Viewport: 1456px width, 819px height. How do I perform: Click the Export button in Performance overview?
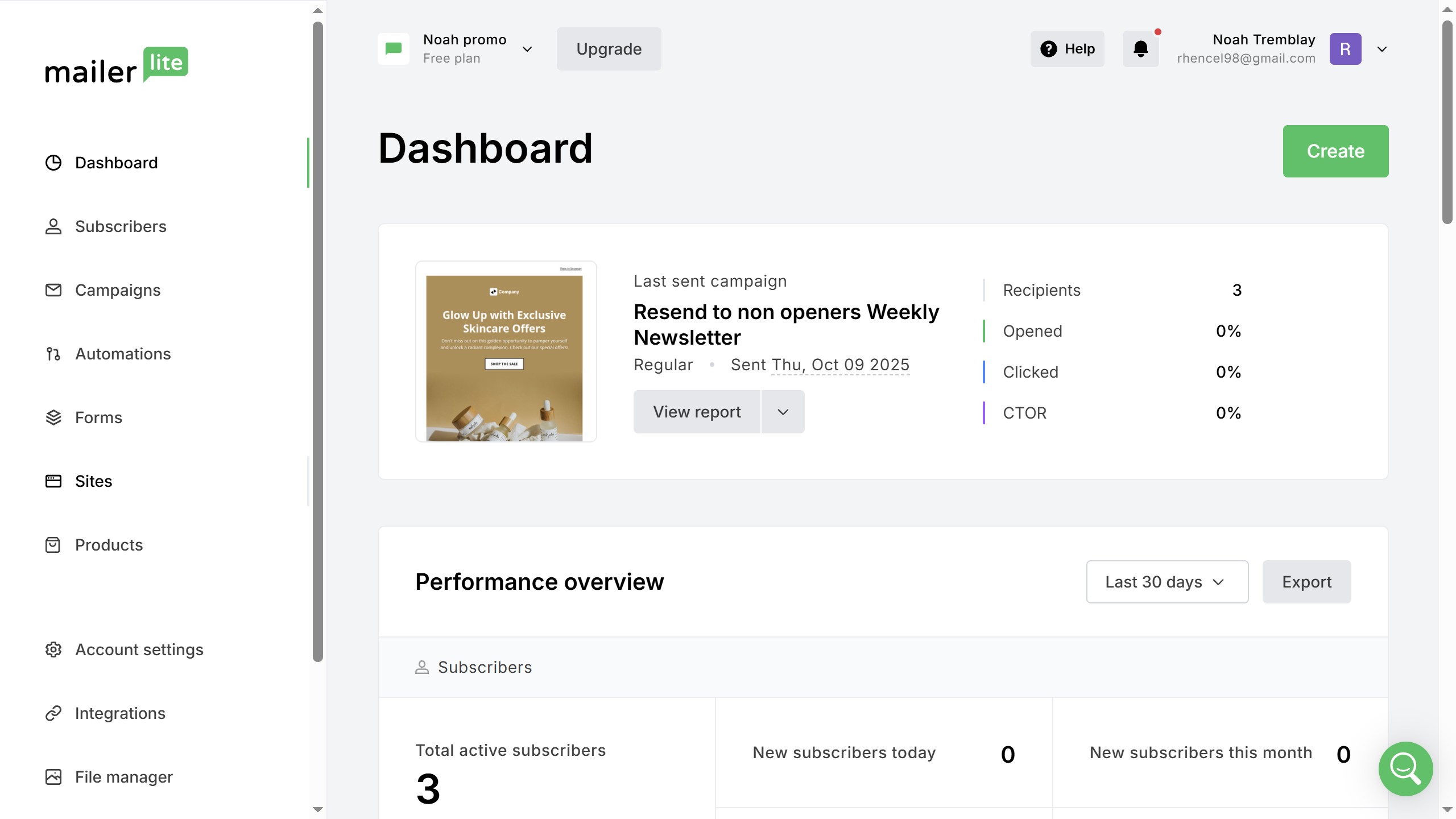[x=1306, y=582]
